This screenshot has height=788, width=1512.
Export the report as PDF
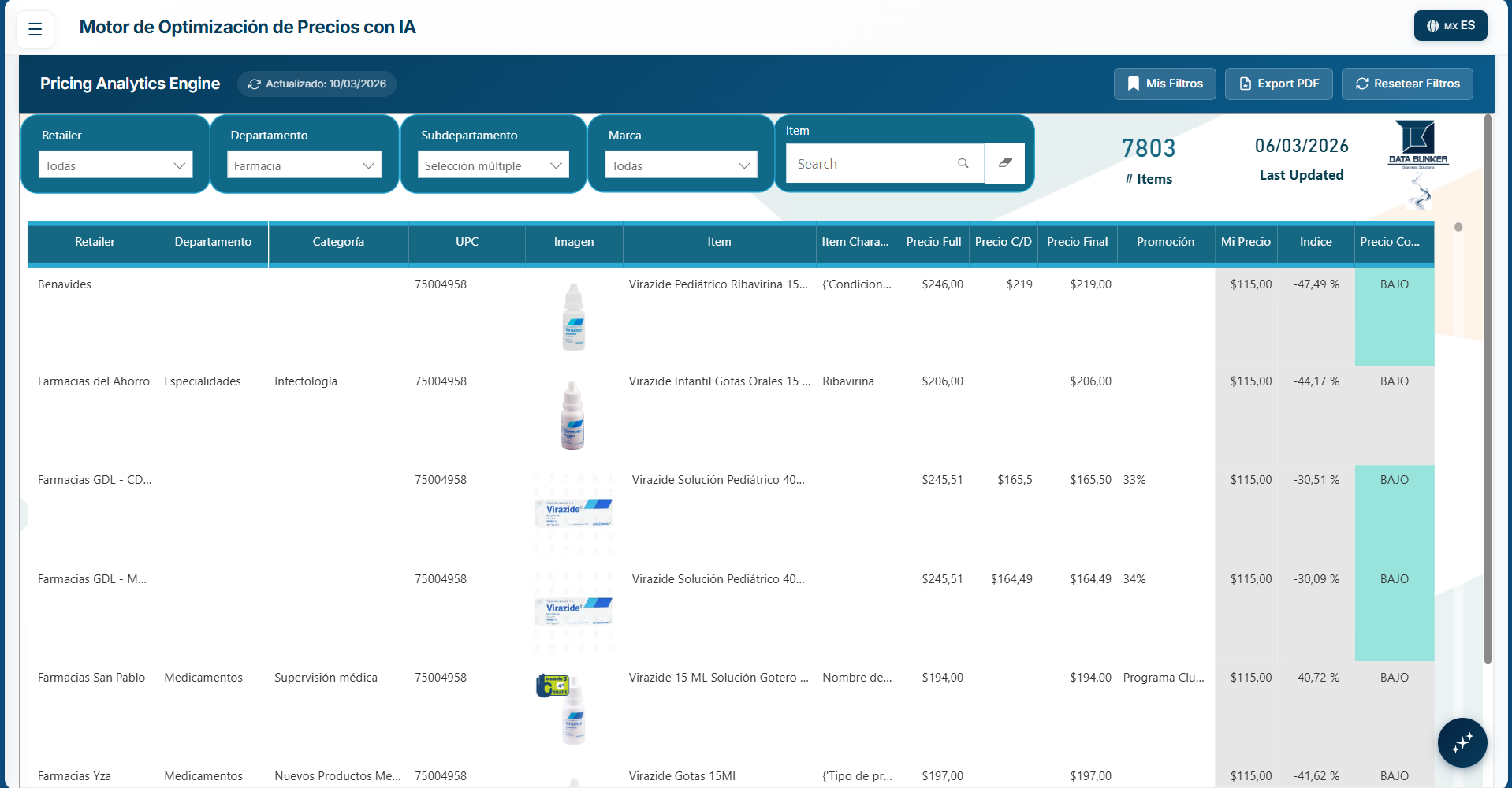(x=1279, y=84)
